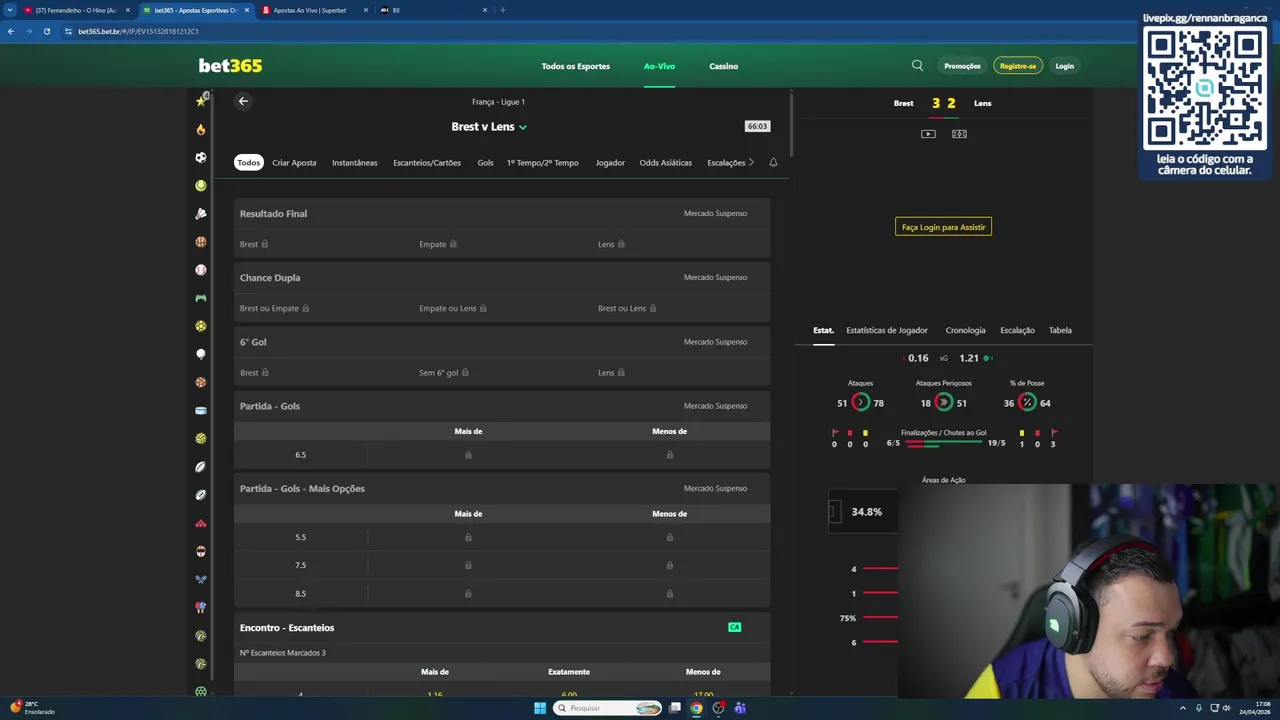Click the back arrow above markets
The image size is (1280, 720).
(243, 101)
